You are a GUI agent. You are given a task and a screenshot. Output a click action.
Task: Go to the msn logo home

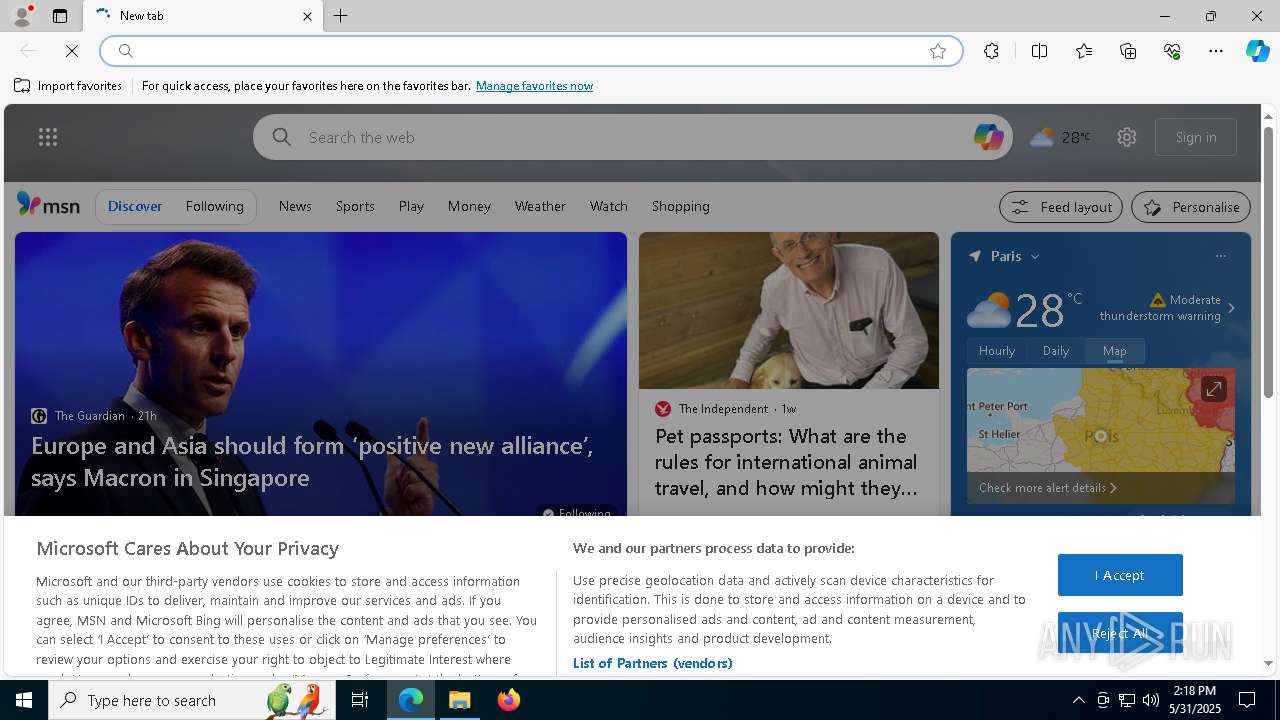48,205
